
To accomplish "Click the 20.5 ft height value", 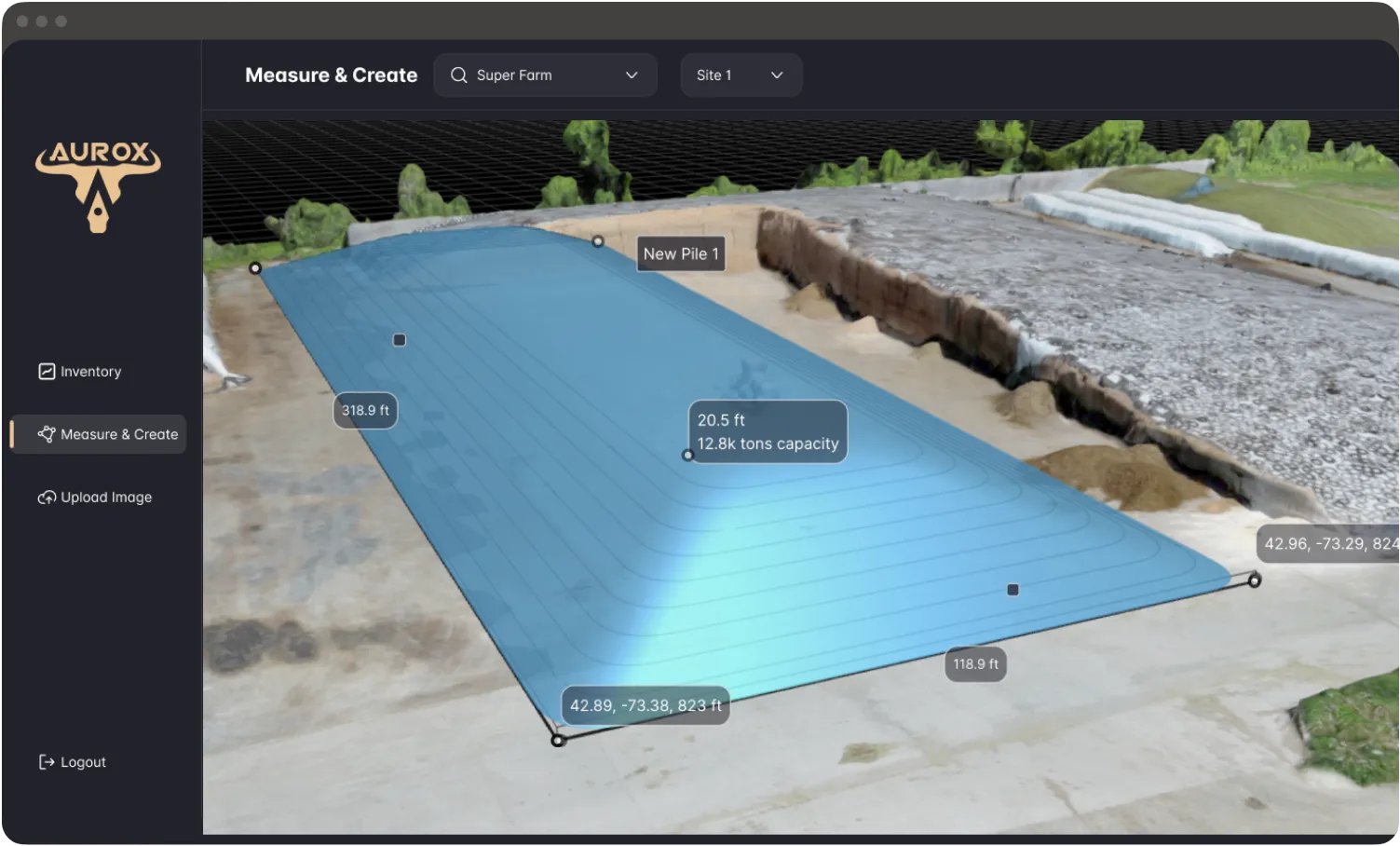I will [721, 420].
